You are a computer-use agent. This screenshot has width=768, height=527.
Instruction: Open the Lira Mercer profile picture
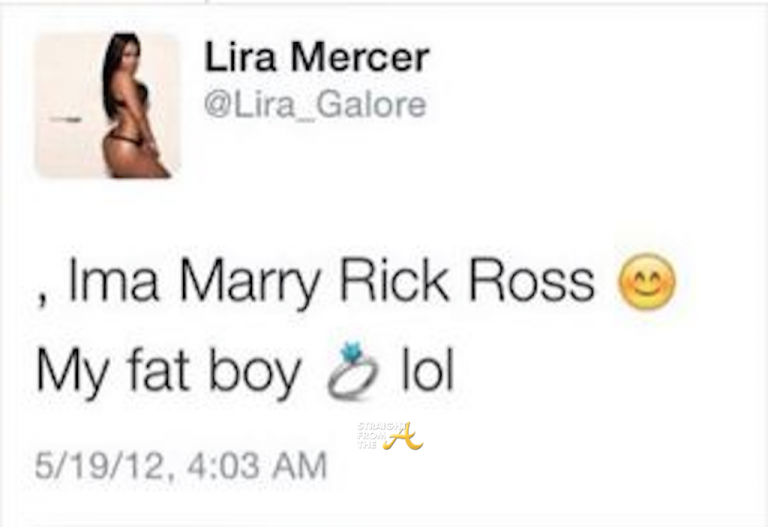(108, 105)
